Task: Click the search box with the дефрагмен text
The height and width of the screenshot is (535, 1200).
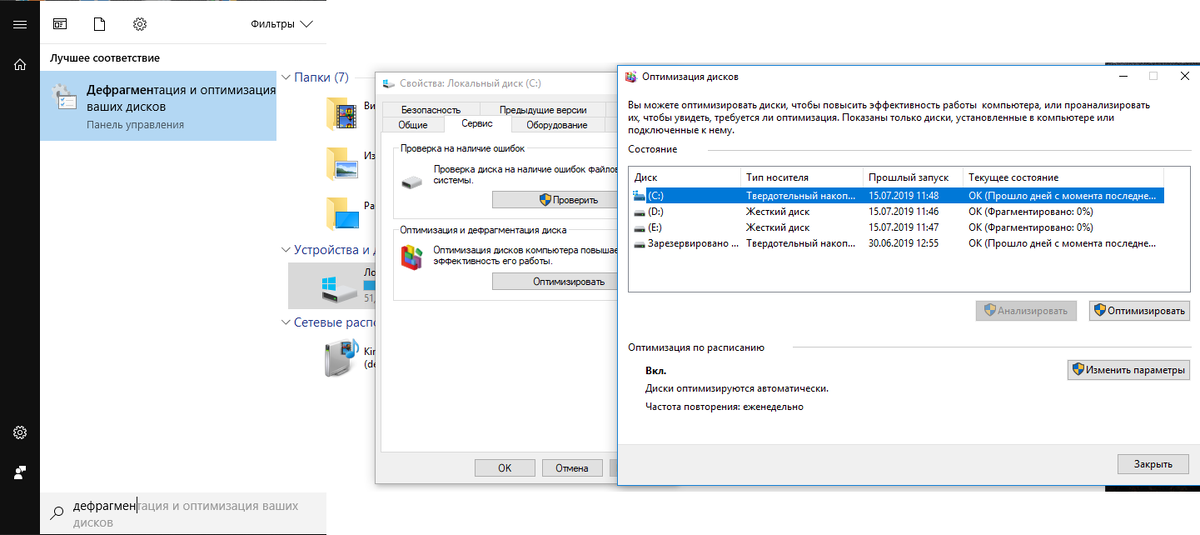Action: coord(183,514)
